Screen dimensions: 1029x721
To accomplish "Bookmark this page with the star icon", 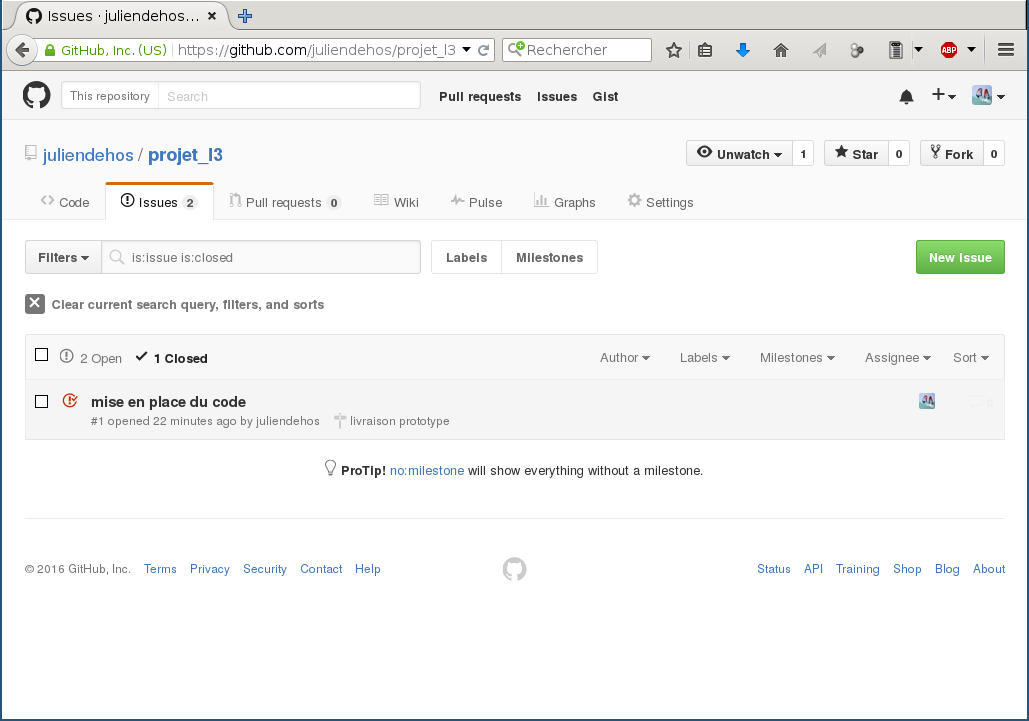I will point(673,50).
